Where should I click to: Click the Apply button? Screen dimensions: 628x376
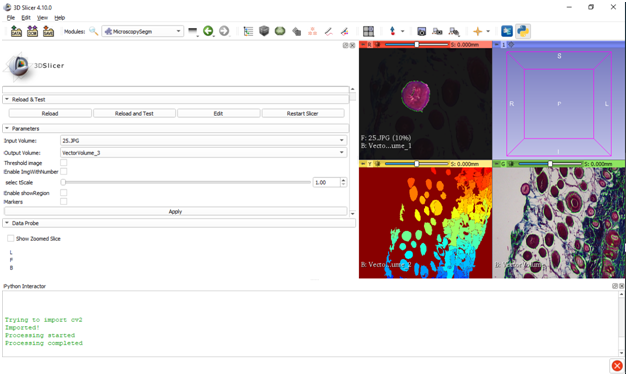click(x=175, y=211)
